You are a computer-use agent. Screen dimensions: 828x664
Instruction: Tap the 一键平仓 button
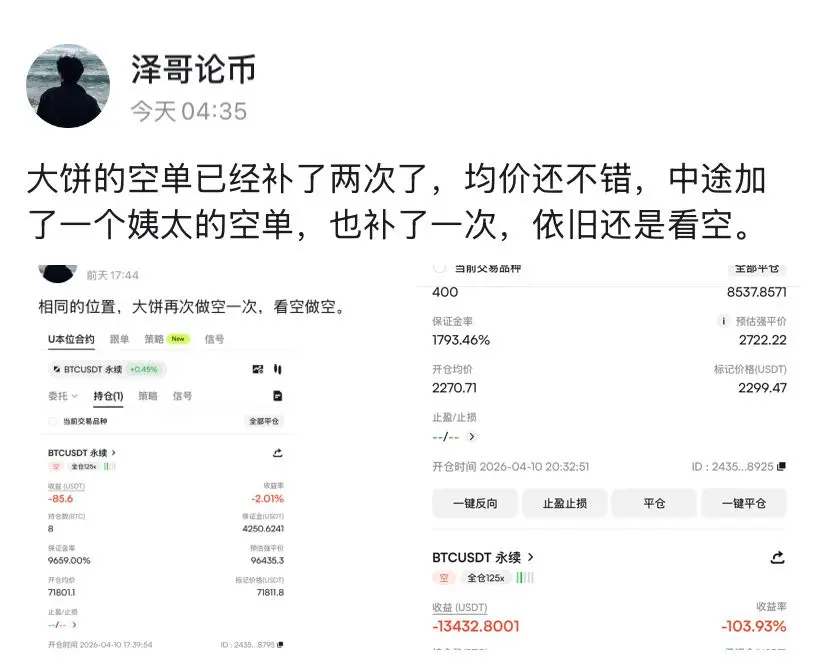pos(744,503)
